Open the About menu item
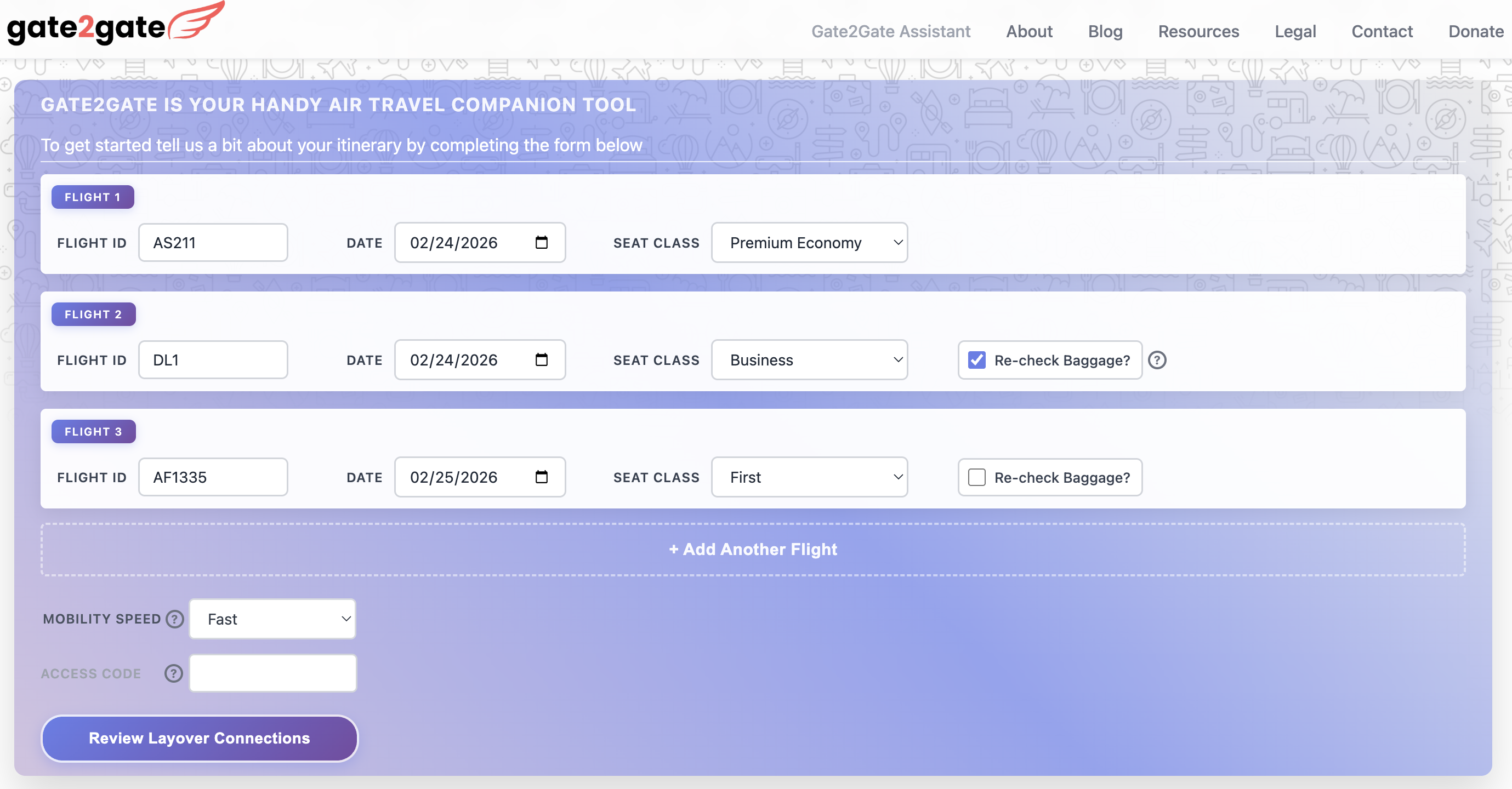Image resolution: width=1512 pixels, height=789 pixels. click(x=1029, y=31)
